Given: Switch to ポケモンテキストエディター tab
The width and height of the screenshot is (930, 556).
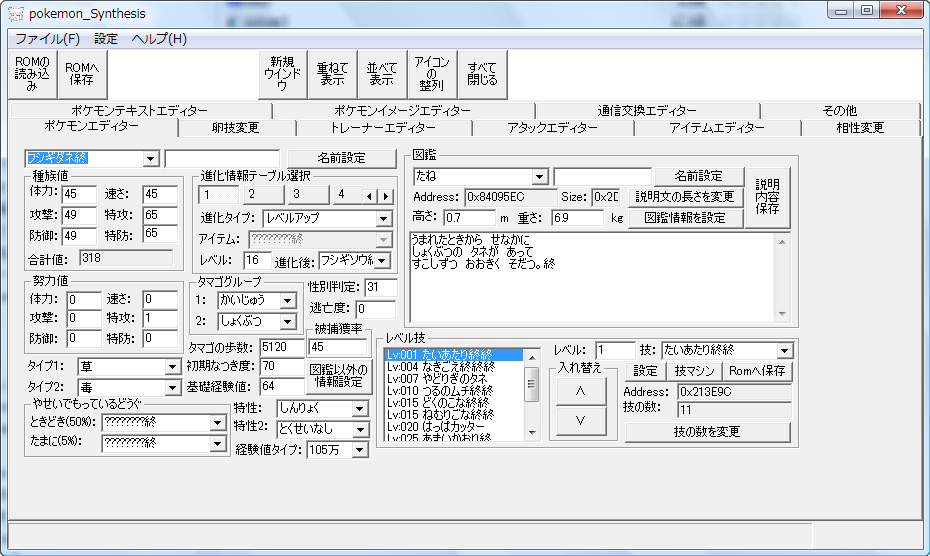Looking at the screenshot, I should [140, 110].
